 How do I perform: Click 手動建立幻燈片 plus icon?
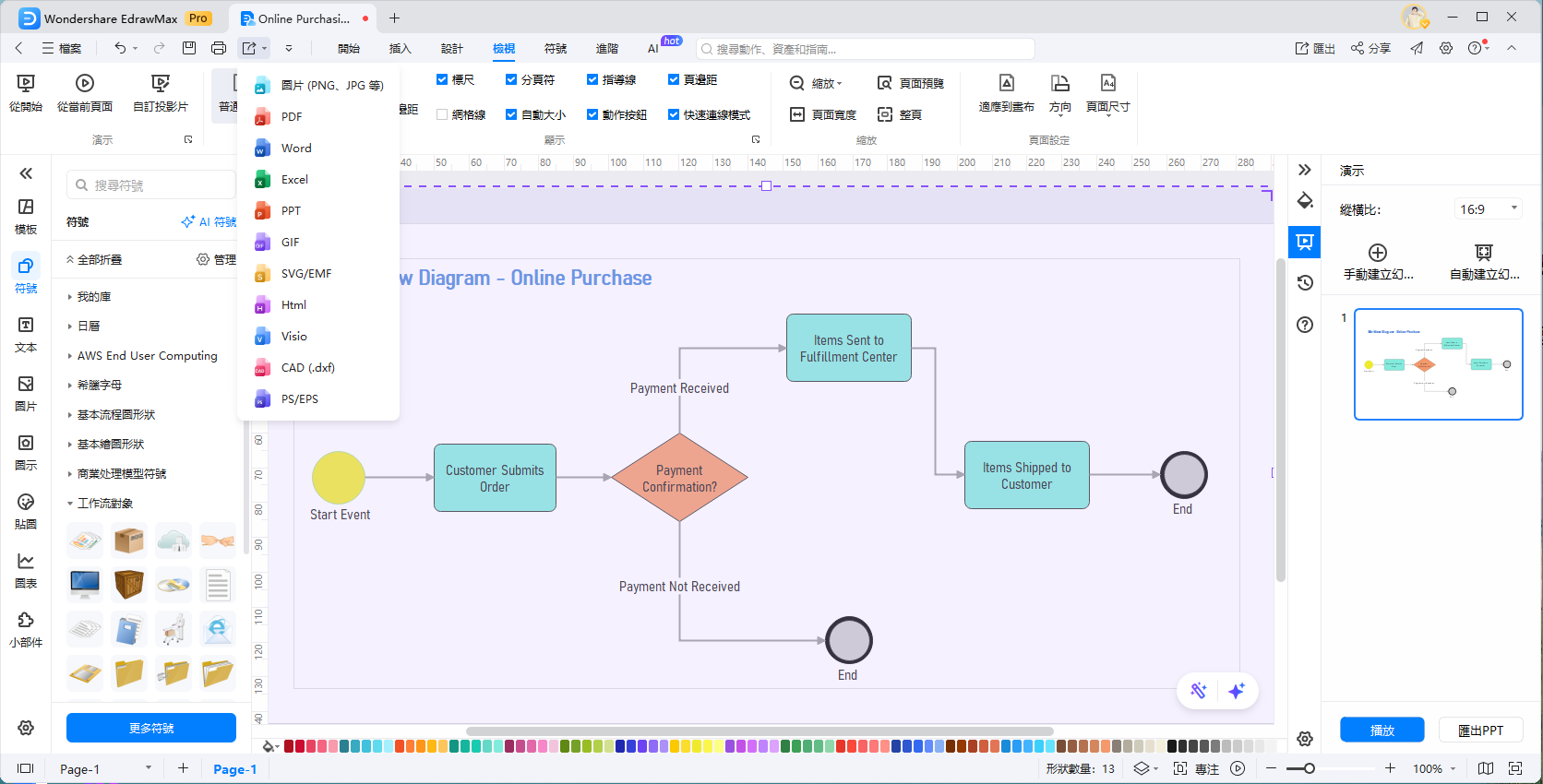coord(1377,253)
